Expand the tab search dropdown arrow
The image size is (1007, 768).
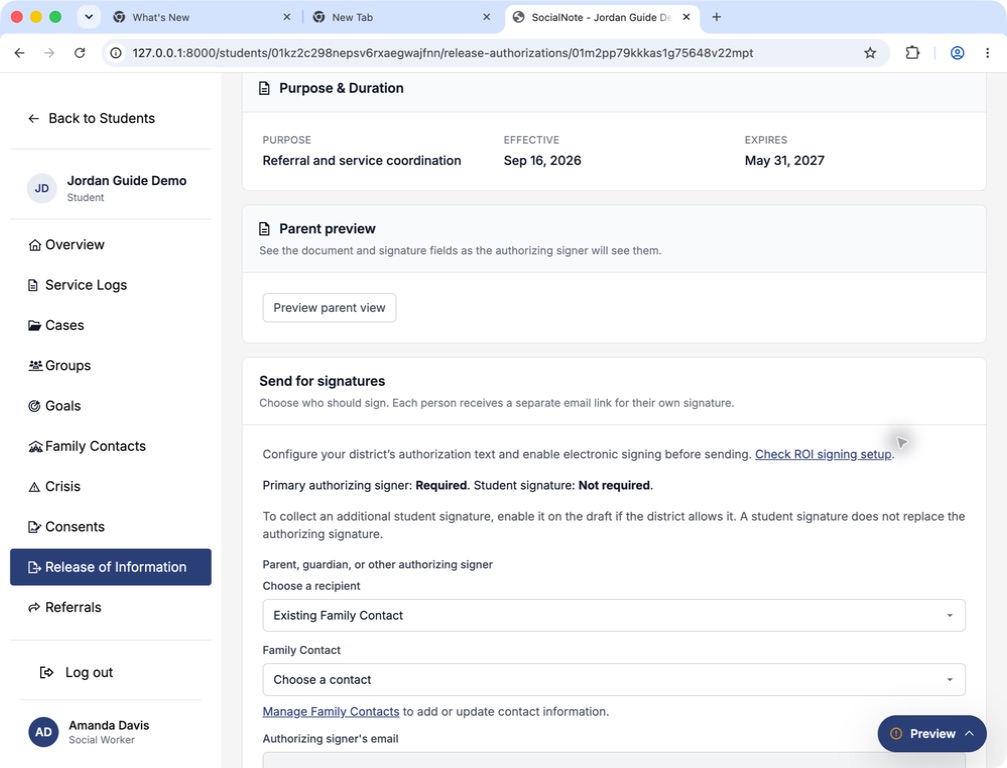point(89,17)
